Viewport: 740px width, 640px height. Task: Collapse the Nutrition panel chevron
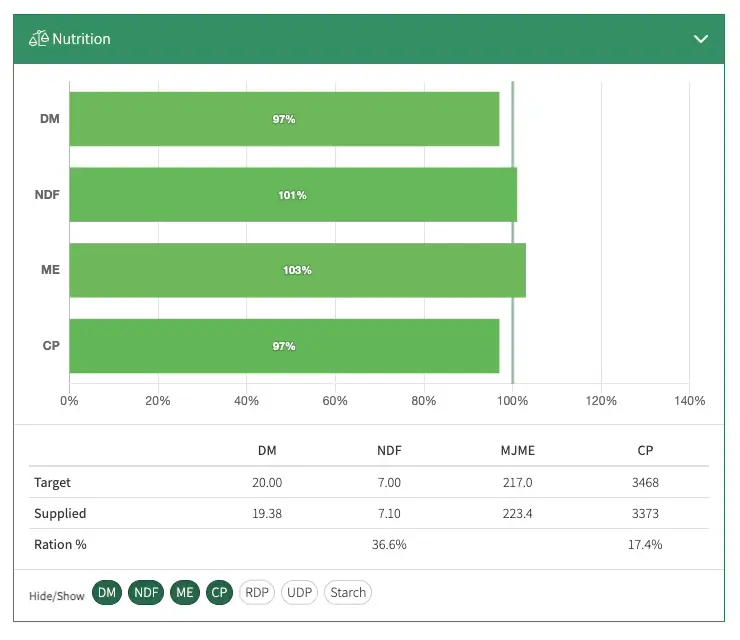pos(701,39)
